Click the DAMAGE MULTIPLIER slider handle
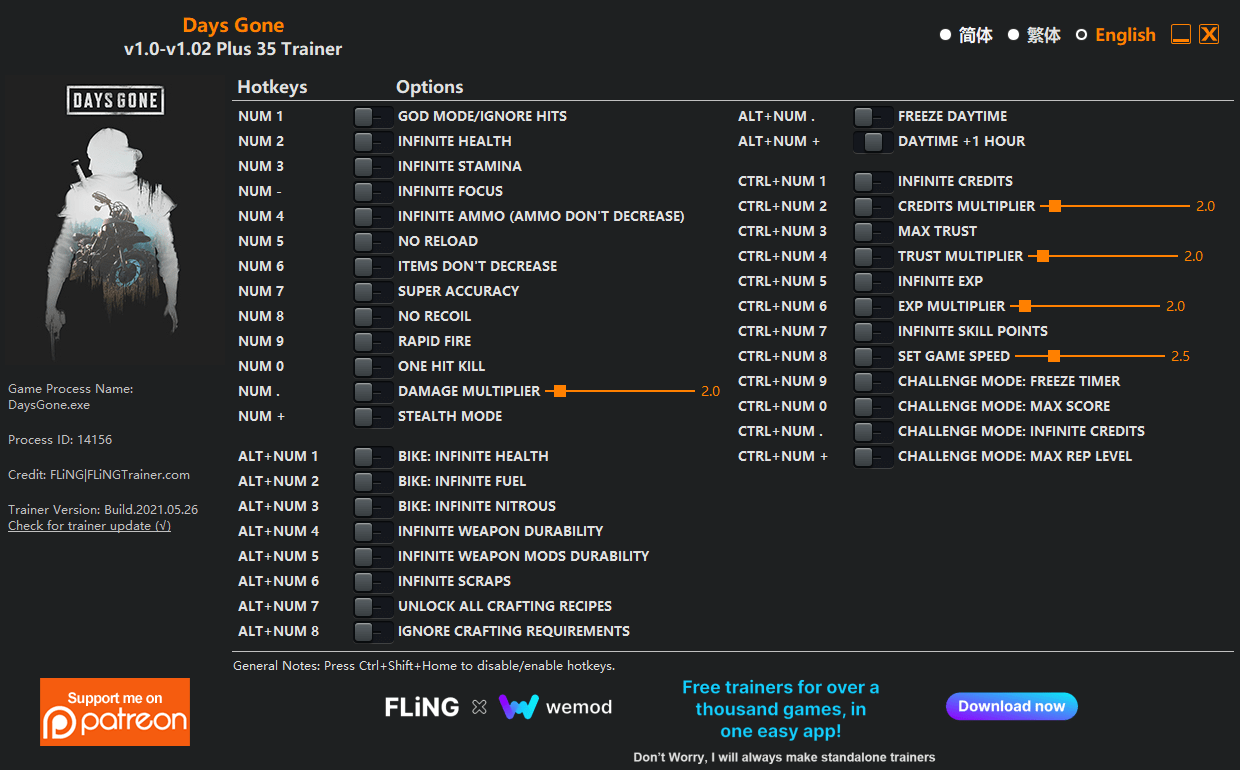This screenshot has height=770, width=1240. click(x=560, y=390)
